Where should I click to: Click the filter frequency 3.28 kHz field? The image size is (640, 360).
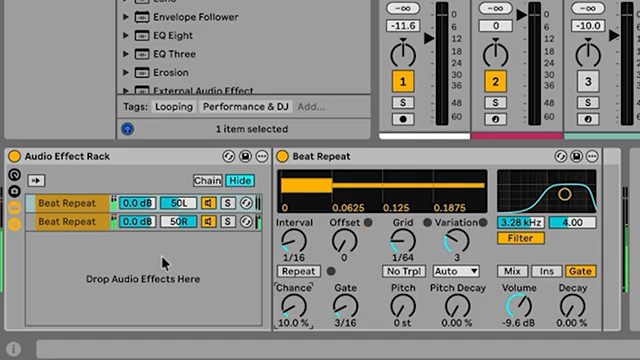click(x=520, y=222)
